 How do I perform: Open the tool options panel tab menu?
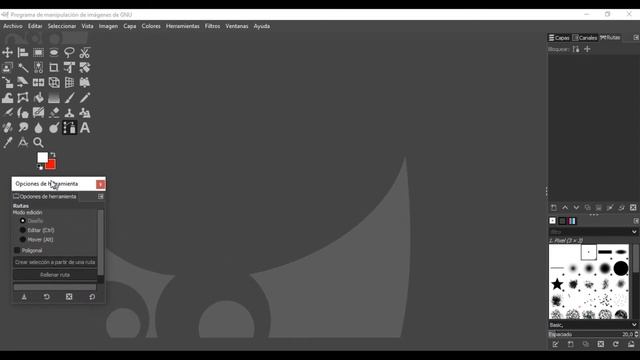(x=100, y=196)
